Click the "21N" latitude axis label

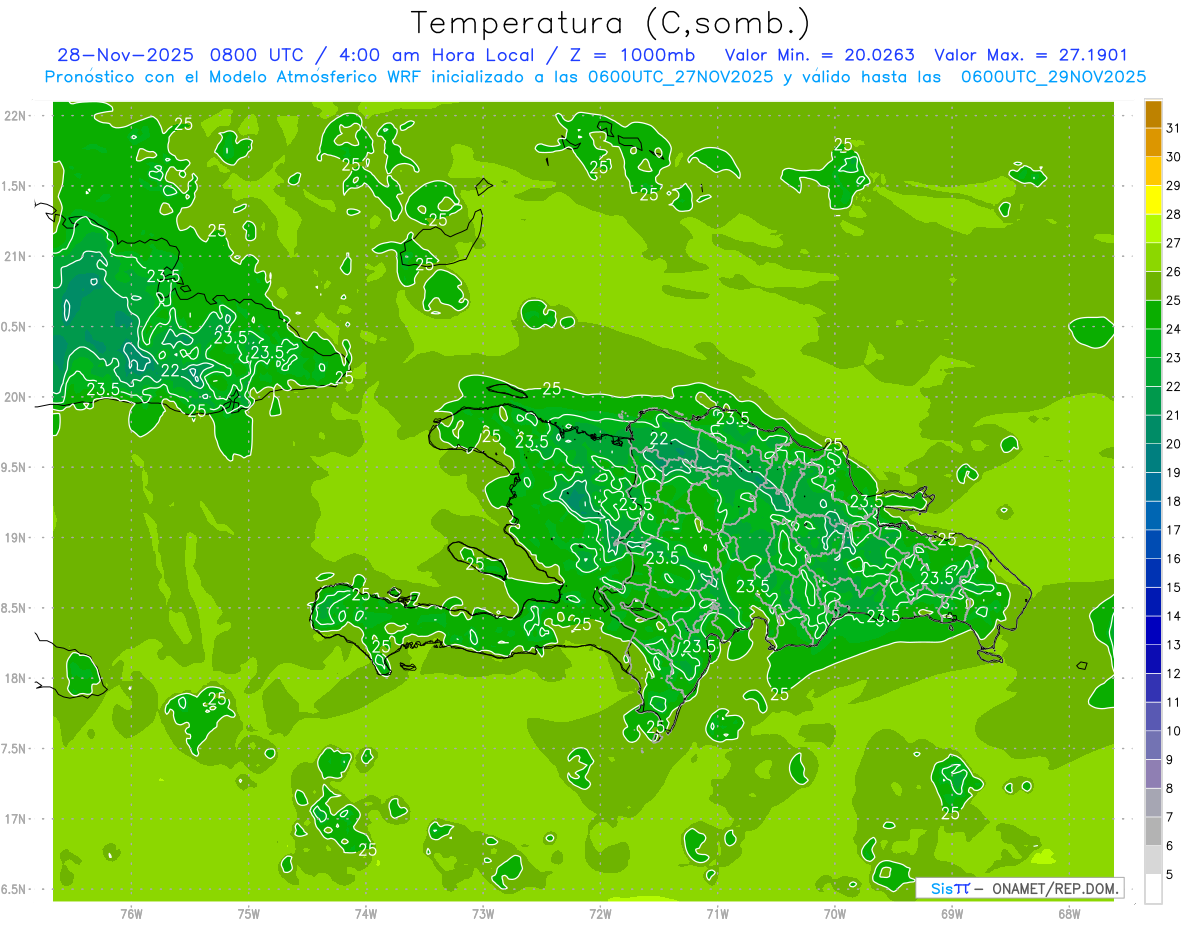pyautogui.click(x=16, y=256)
